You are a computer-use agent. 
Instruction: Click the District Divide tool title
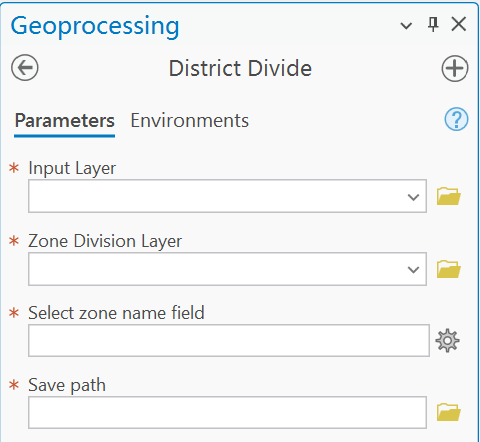[240, 68]
